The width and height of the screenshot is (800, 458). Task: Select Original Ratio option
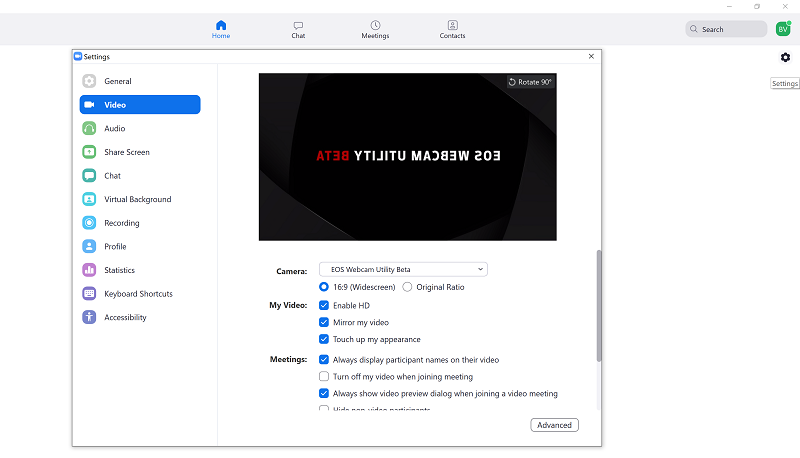(407, 287)
